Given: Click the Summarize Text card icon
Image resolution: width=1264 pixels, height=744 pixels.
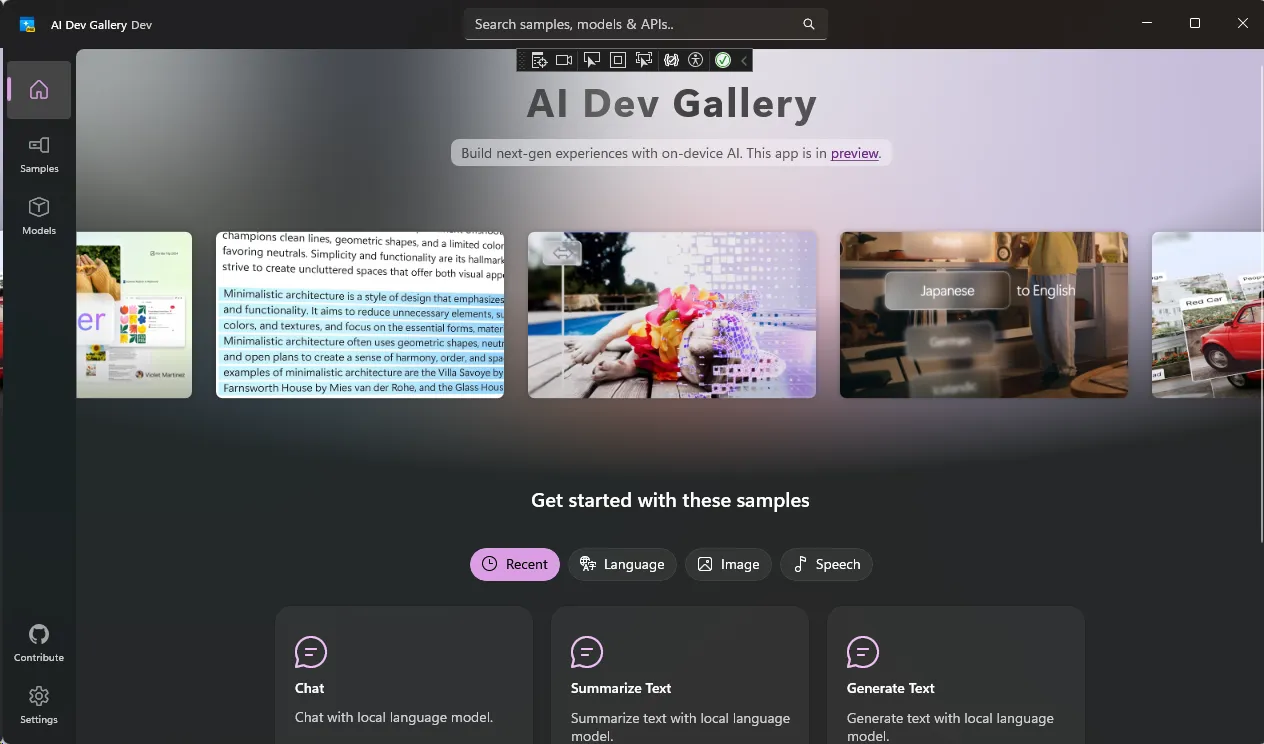Looking at the screenshot, I should (587, 652).
